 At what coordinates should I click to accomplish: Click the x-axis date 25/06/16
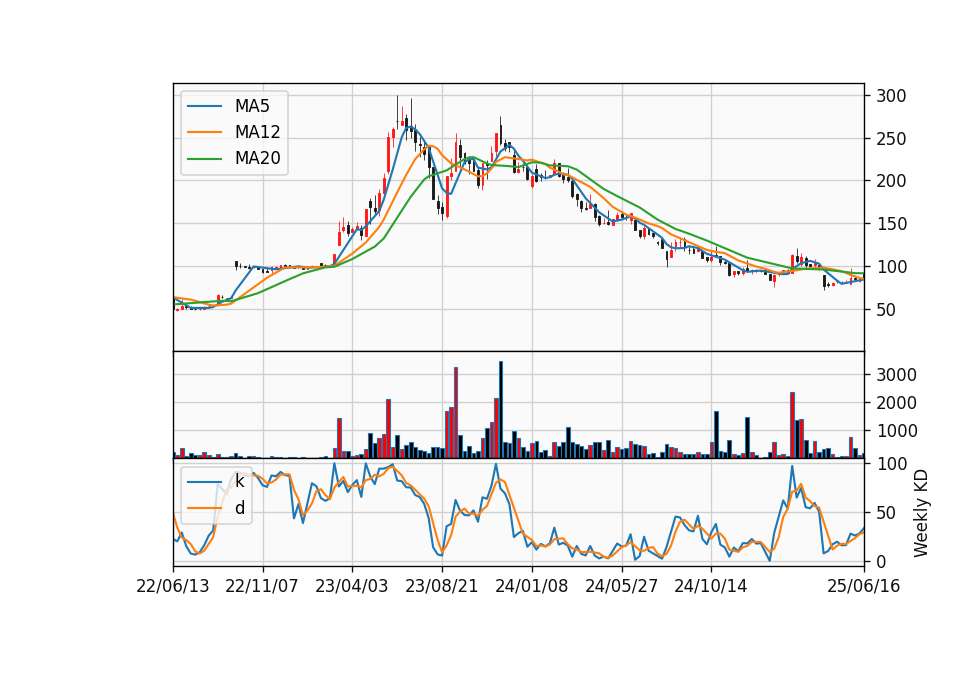[864, 586]
